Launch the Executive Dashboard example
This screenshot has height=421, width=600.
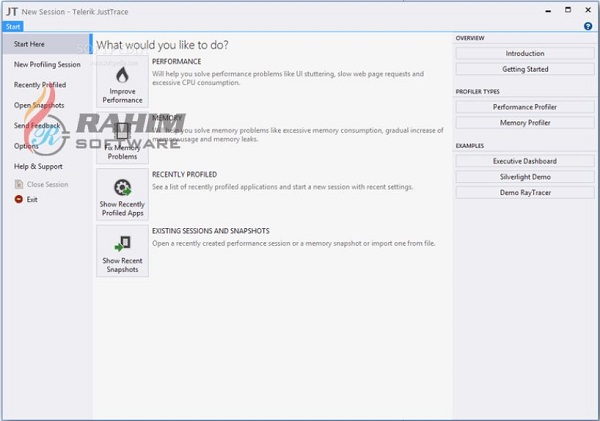pos(525,161)
